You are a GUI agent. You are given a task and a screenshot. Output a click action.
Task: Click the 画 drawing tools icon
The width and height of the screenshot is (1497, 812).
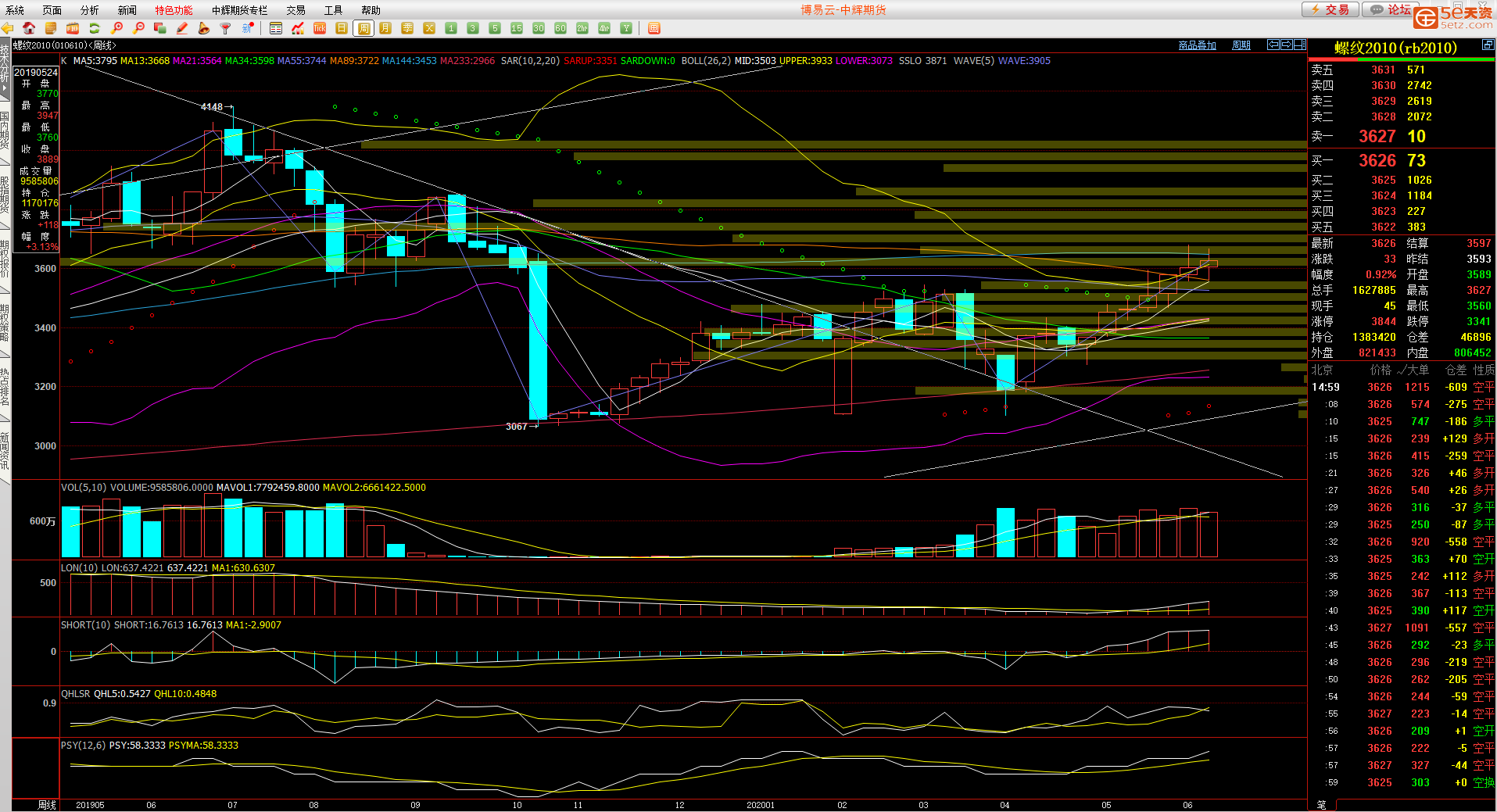(x=654, y=28)
